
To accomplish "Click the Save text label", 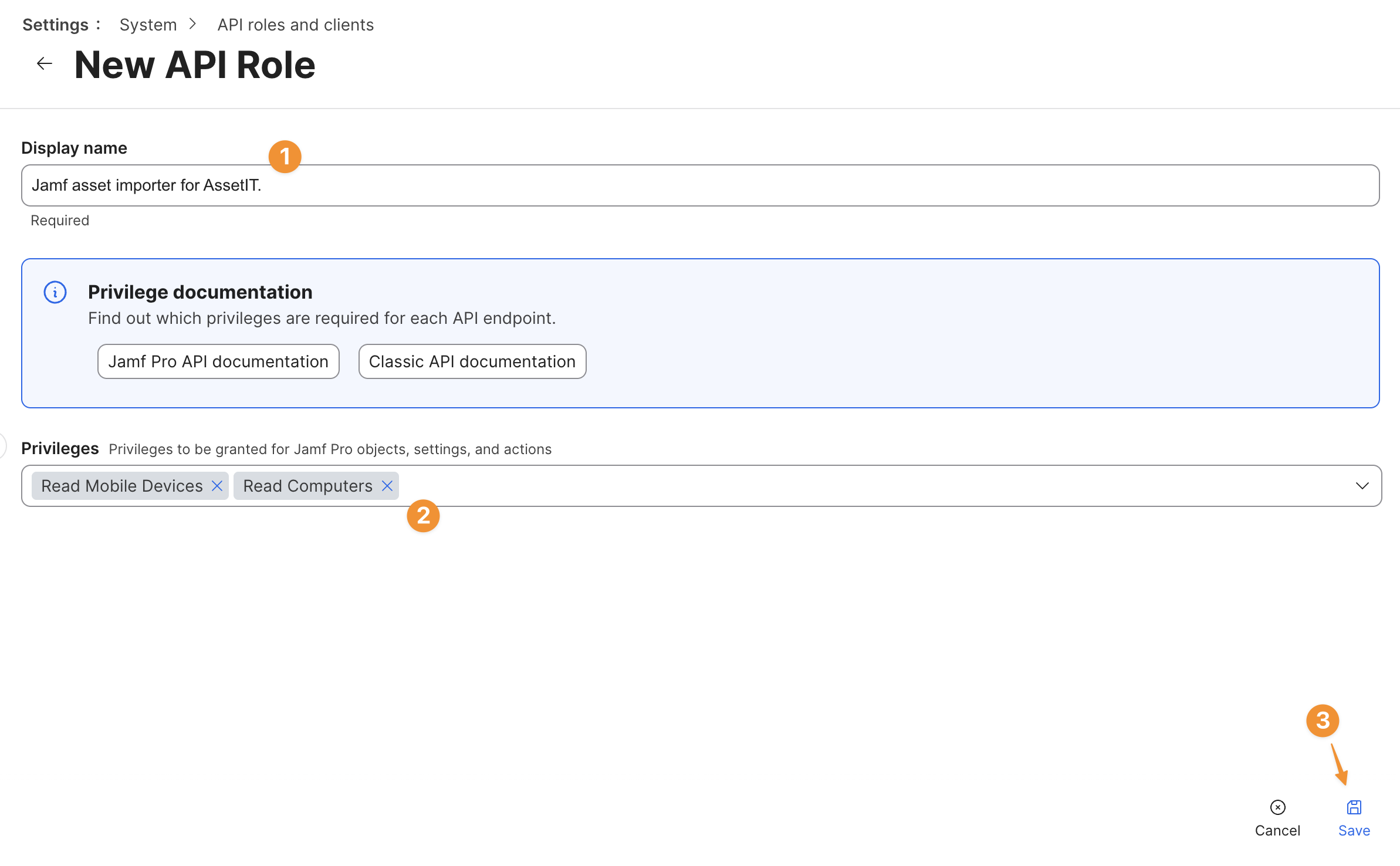I will click(1354, 831).
